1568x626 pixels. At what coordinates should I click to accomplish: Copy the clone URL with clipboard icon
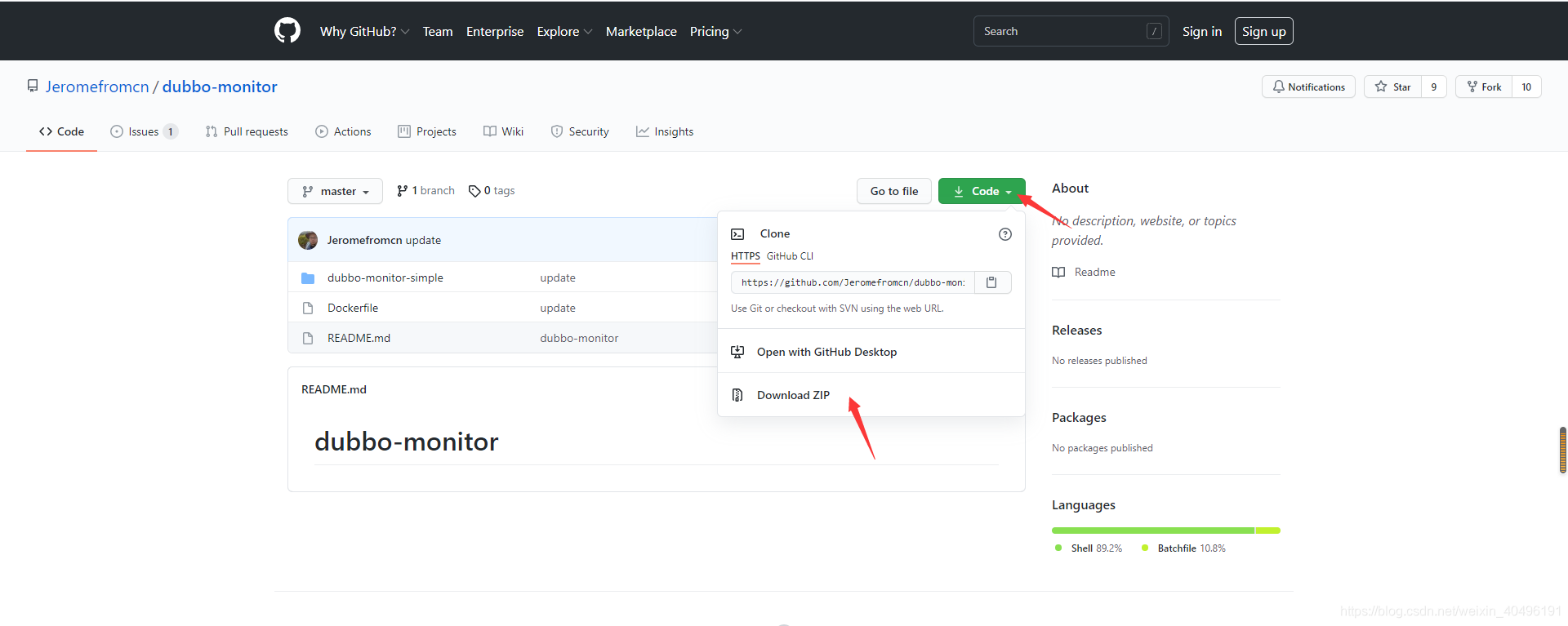(992, 282)
